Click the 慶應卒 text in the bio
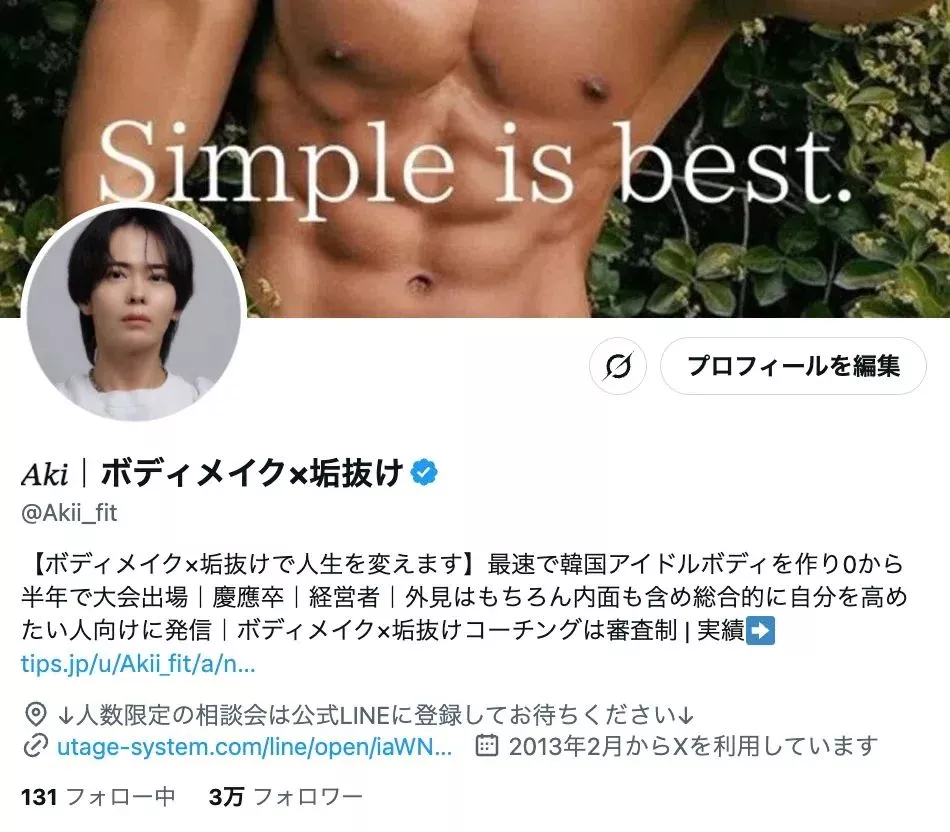The height and width of the screenshot is (832, 950). coord(248,597)
